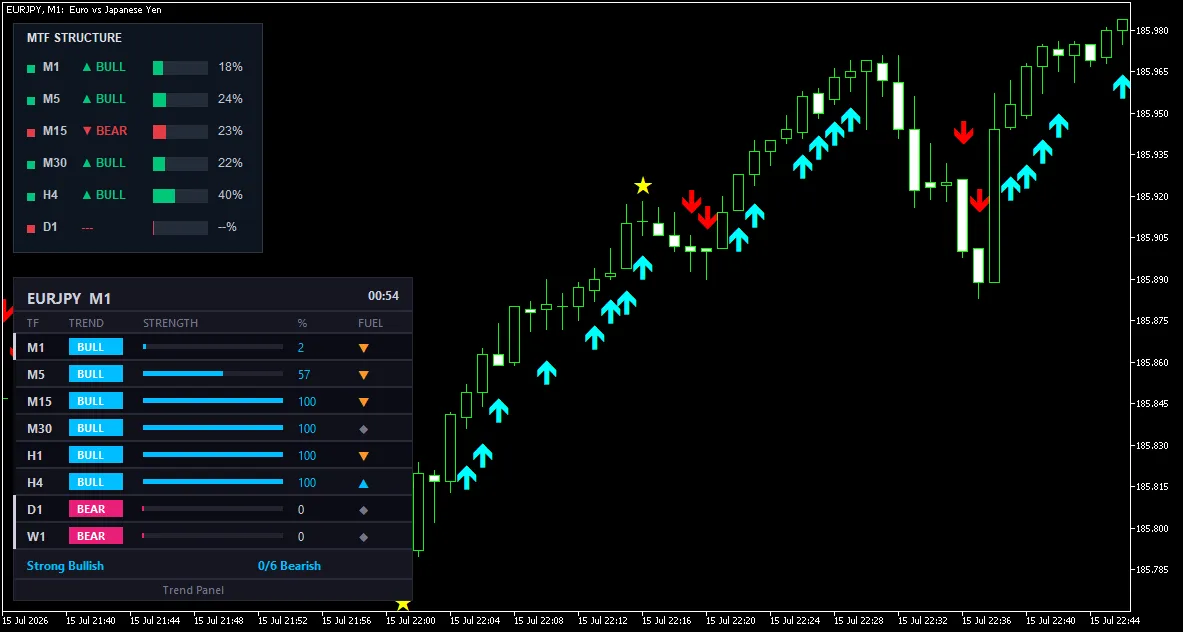Click the red down arrow near 185.950 level
This screenshot has height=632, width=1183.
[x=963, y=132]
